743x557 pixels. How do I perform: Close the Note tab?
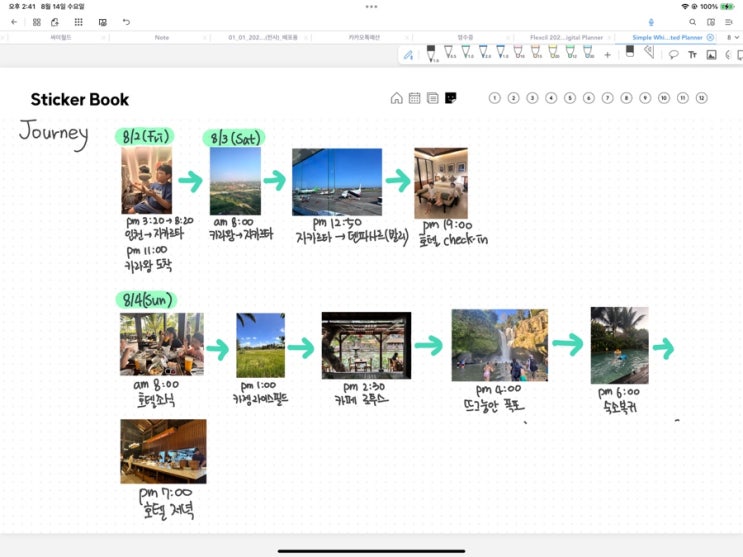(205, 37)
